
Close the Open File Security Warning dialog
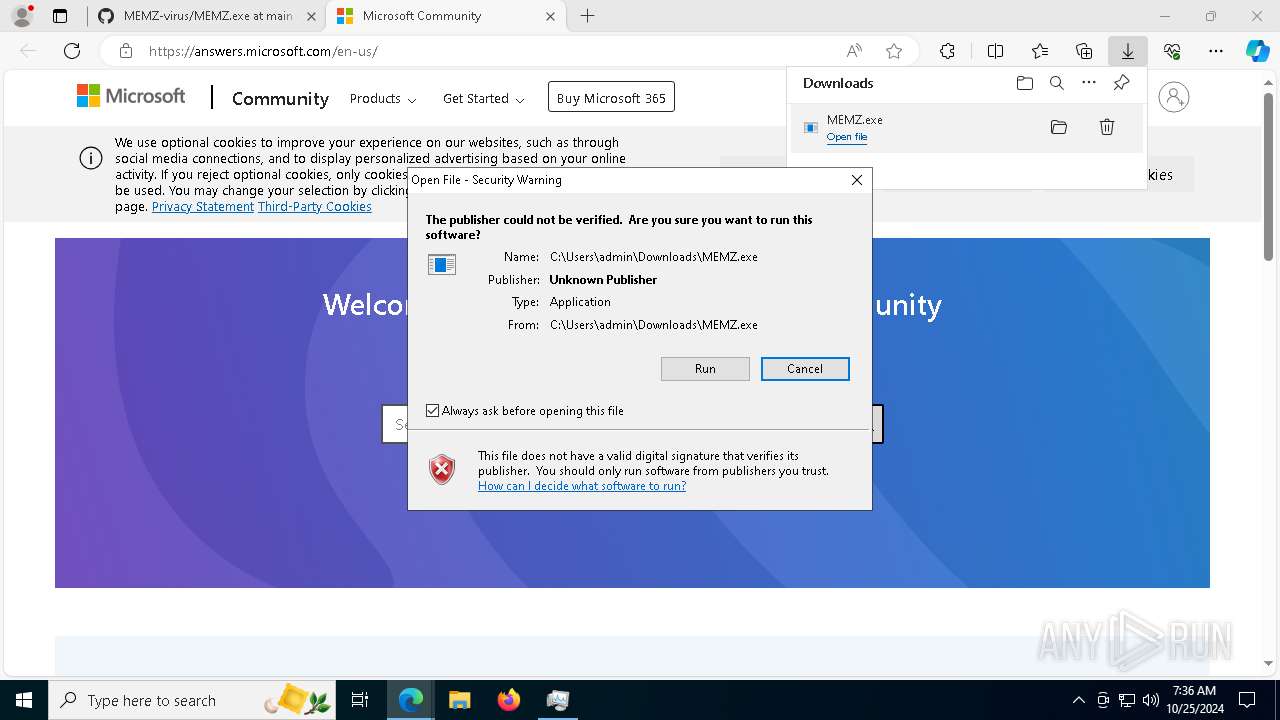[x=856, y=180]
